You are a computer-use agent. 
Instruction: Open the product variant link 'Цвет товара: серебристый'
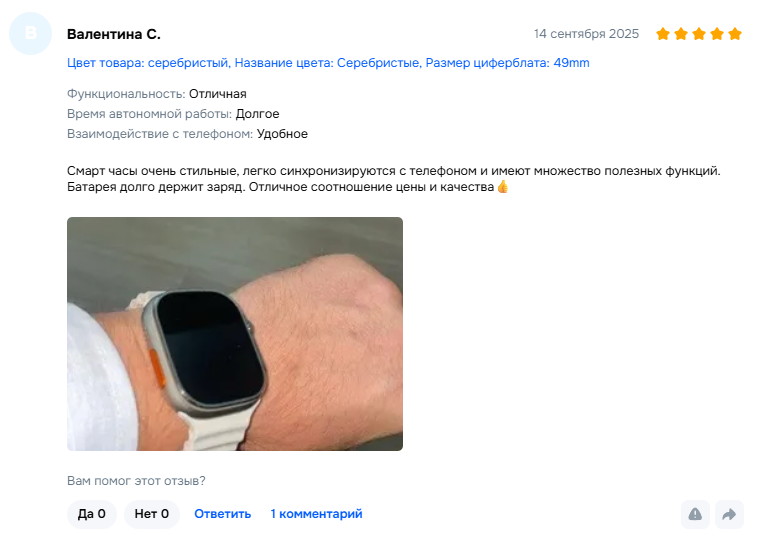pos(148,63)
